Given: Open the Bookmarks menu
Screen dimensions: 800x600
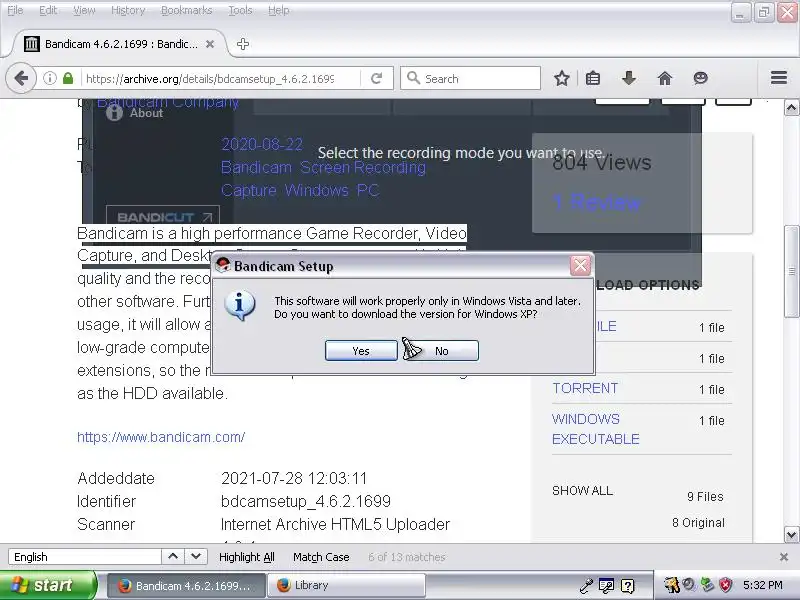Looking at the screenshot, I should point(186,10).
